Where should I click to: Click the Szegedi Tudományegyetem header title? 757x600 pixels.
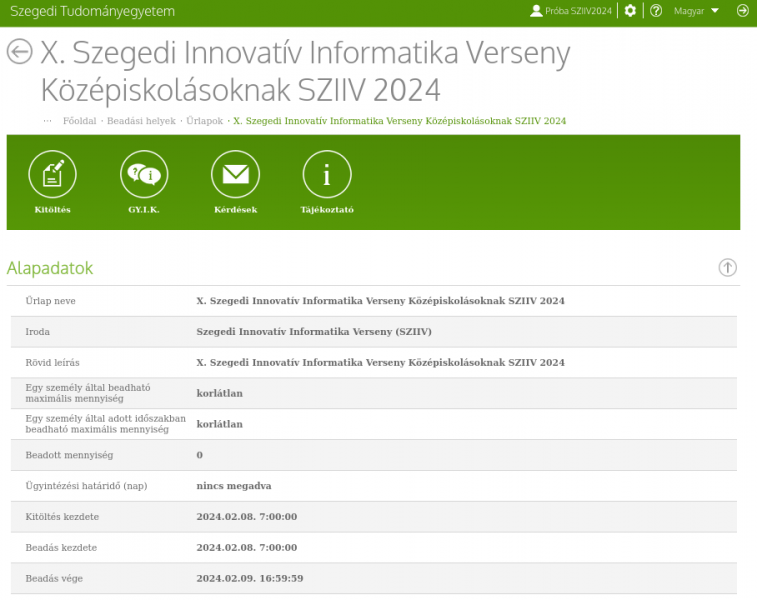[x=93, y=11]
